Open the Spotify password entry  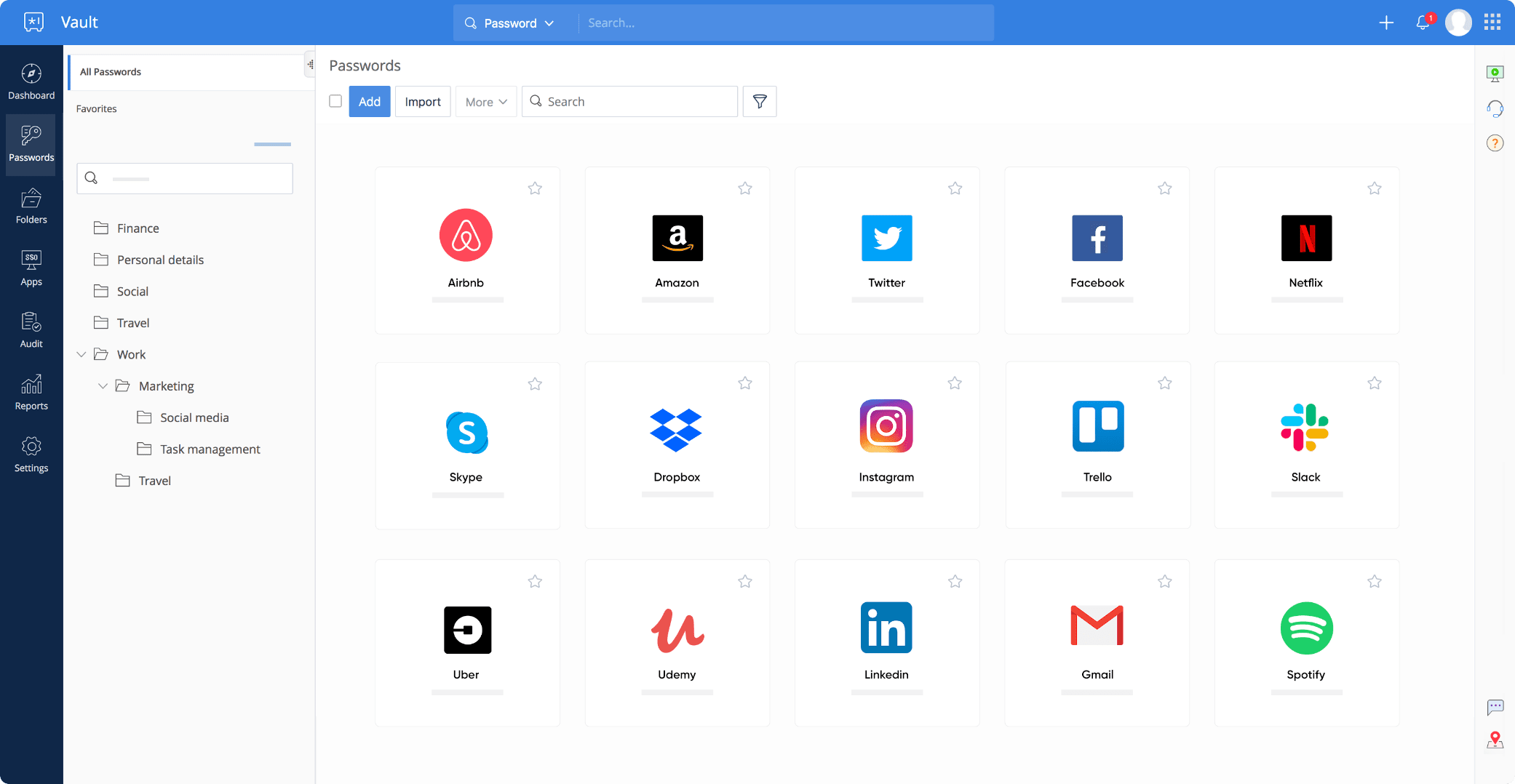click(1307, 643)
